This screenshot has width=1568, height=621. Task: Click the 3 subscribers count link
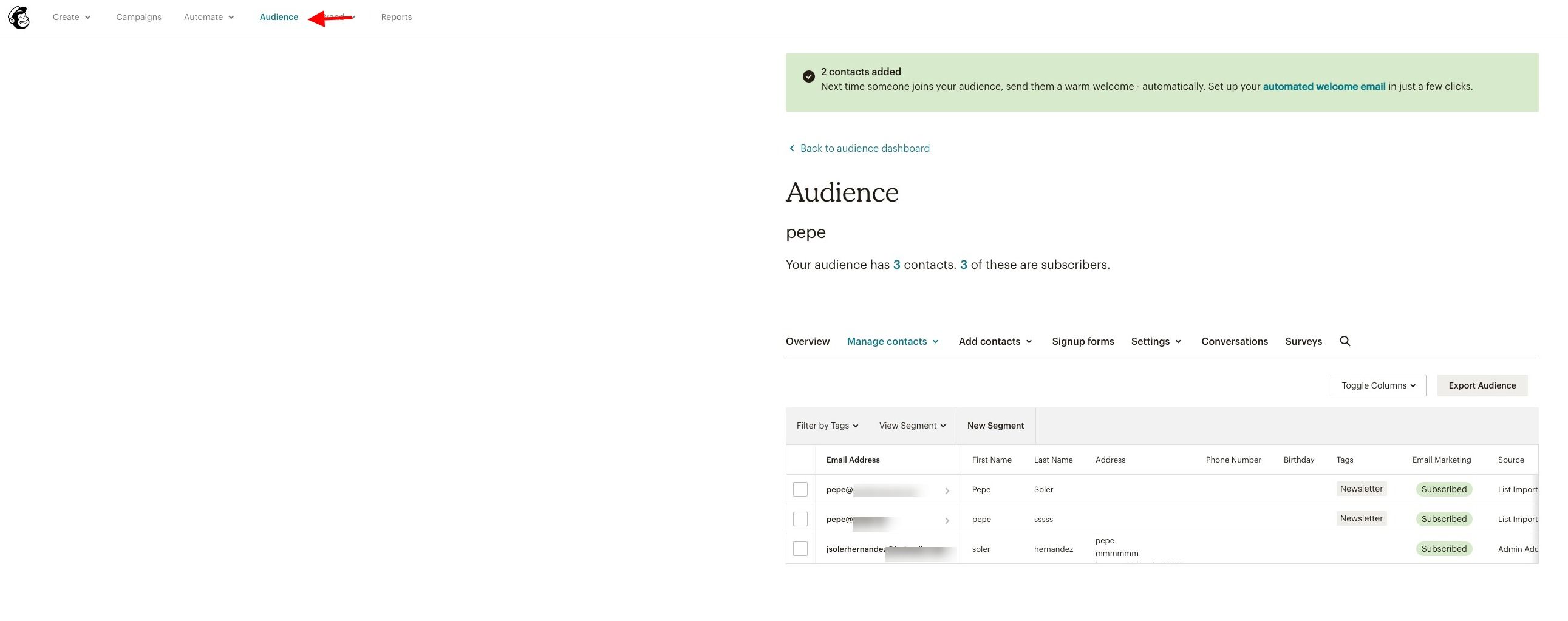[x=964, y=265]
